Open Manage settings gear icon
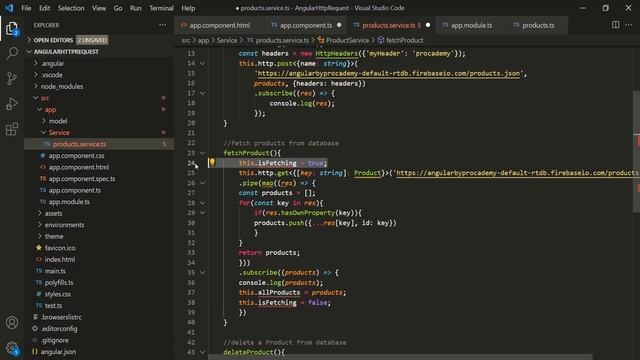The image size is (640, 360). [12, 348]
